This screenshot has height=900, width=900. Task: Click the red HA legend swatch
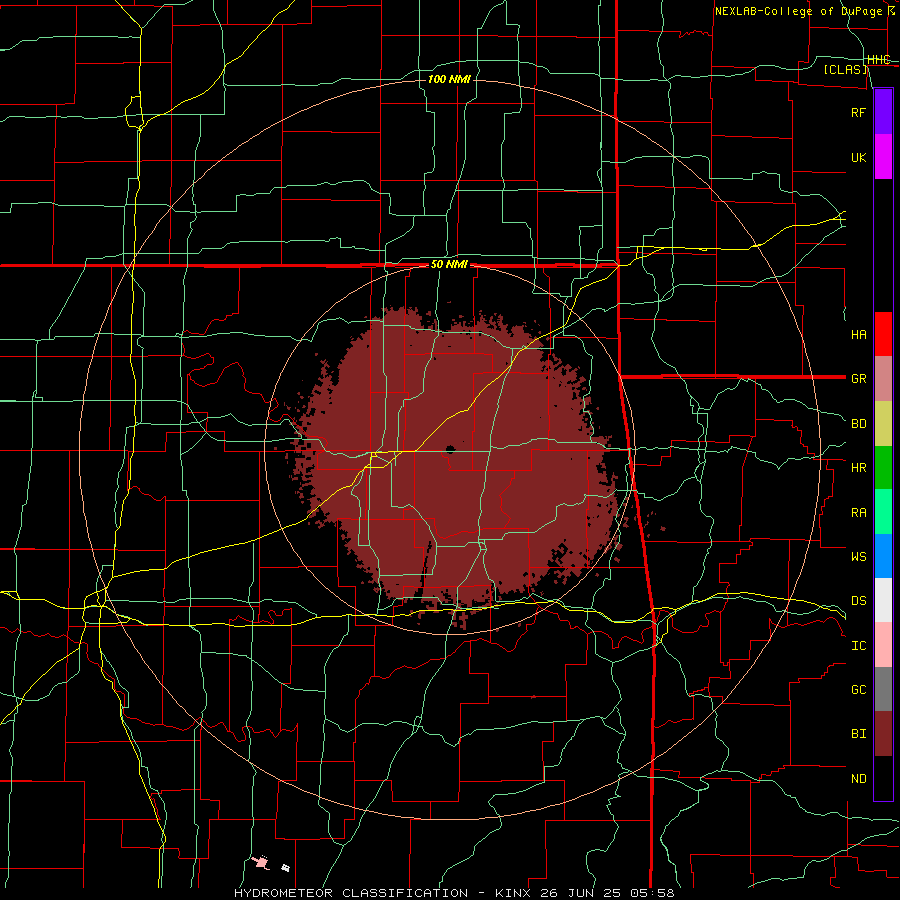[x=883, y=334]
